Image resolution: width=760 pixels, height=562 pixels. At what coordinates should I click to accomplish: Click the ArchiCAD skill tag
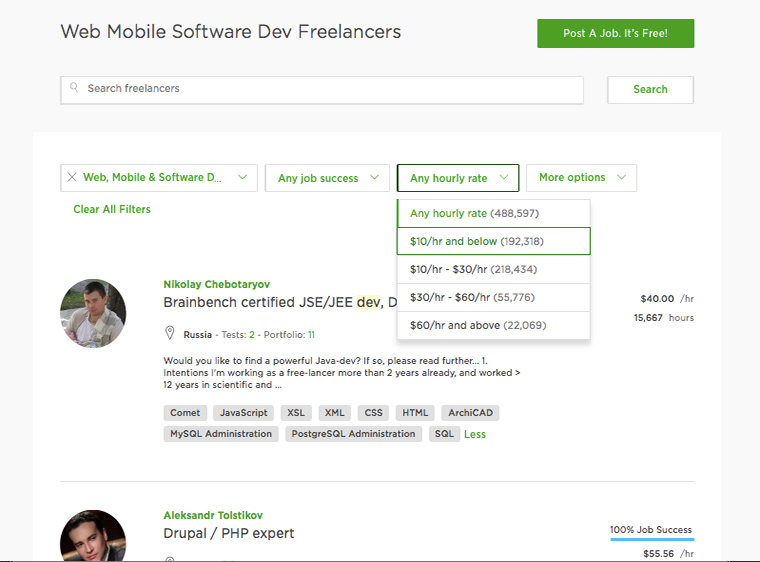tap(470, 413)
